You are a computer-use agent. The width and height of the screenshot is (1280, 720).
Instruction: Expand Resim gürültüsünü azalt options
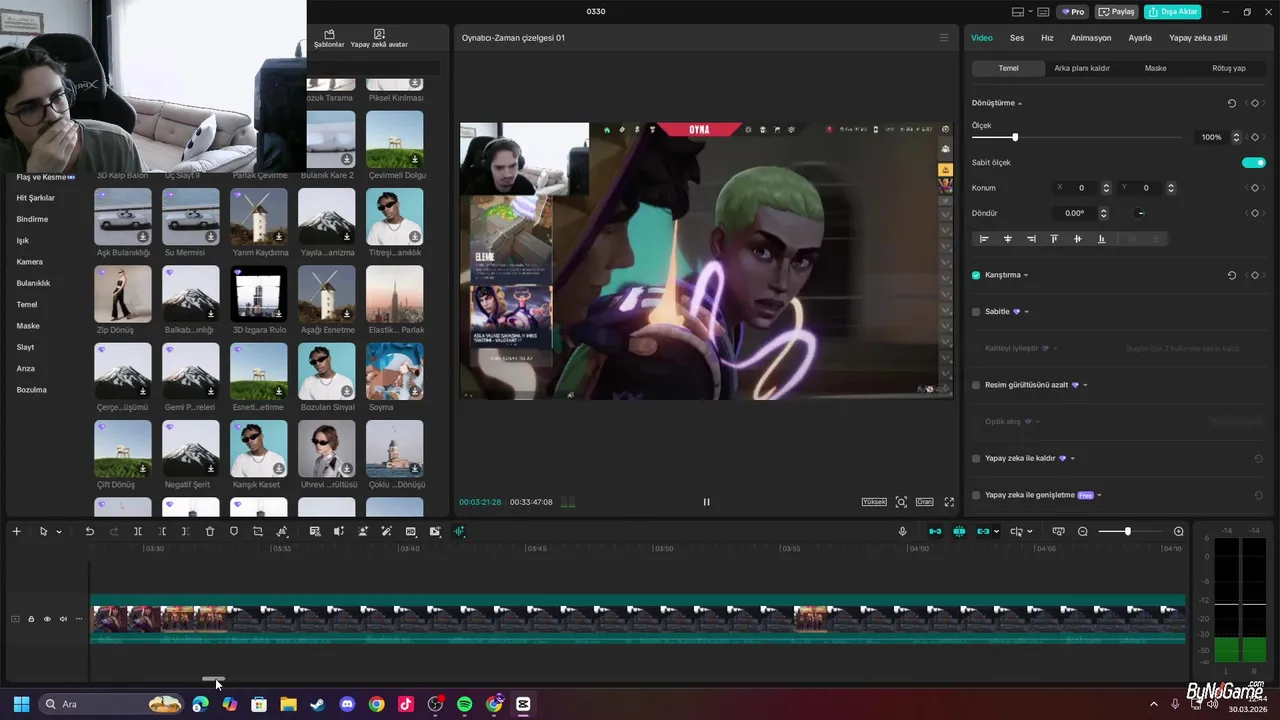1085,385
